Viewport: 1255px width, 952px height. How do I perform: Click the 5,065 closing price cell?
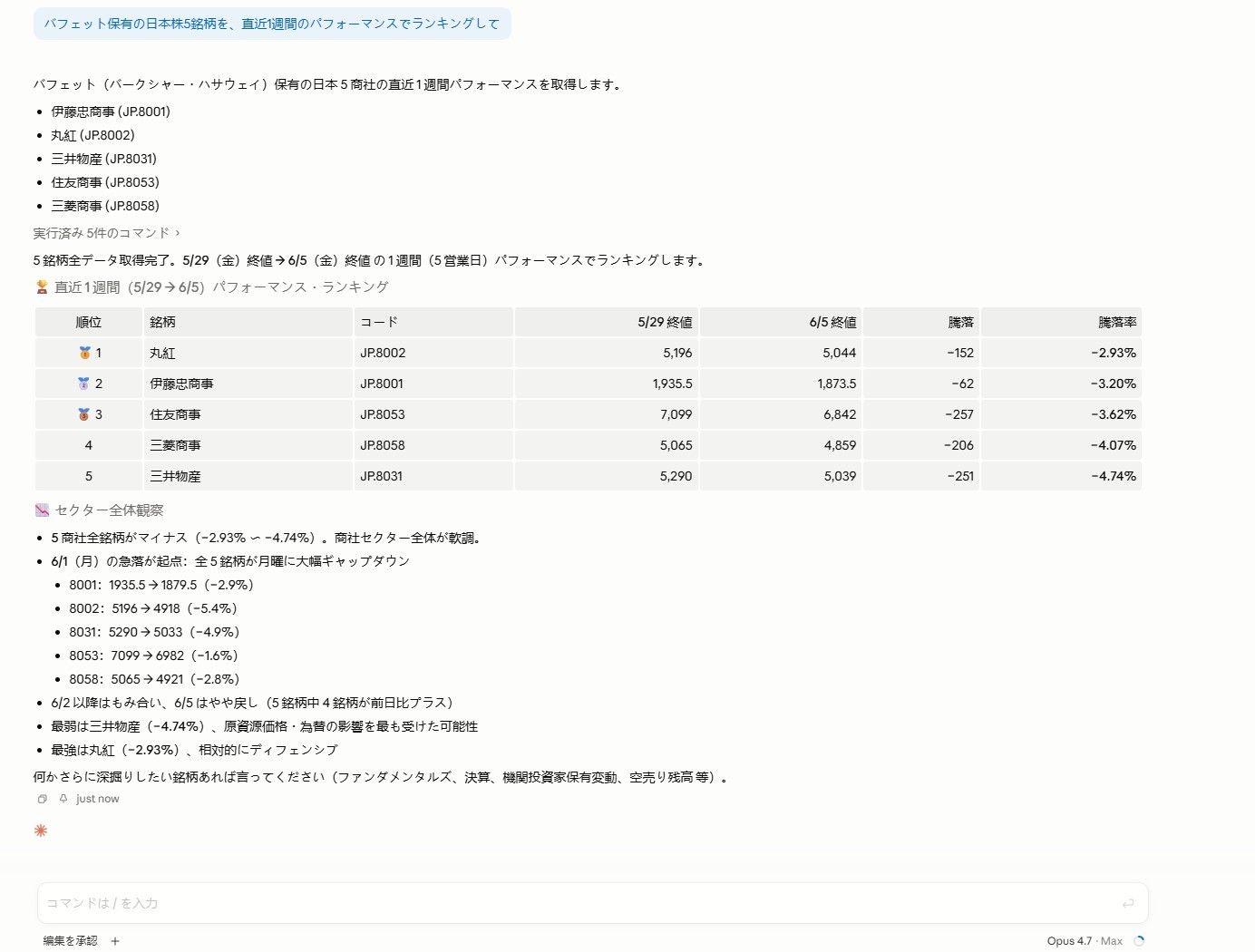pyautogui.click(x=607, y=445)
